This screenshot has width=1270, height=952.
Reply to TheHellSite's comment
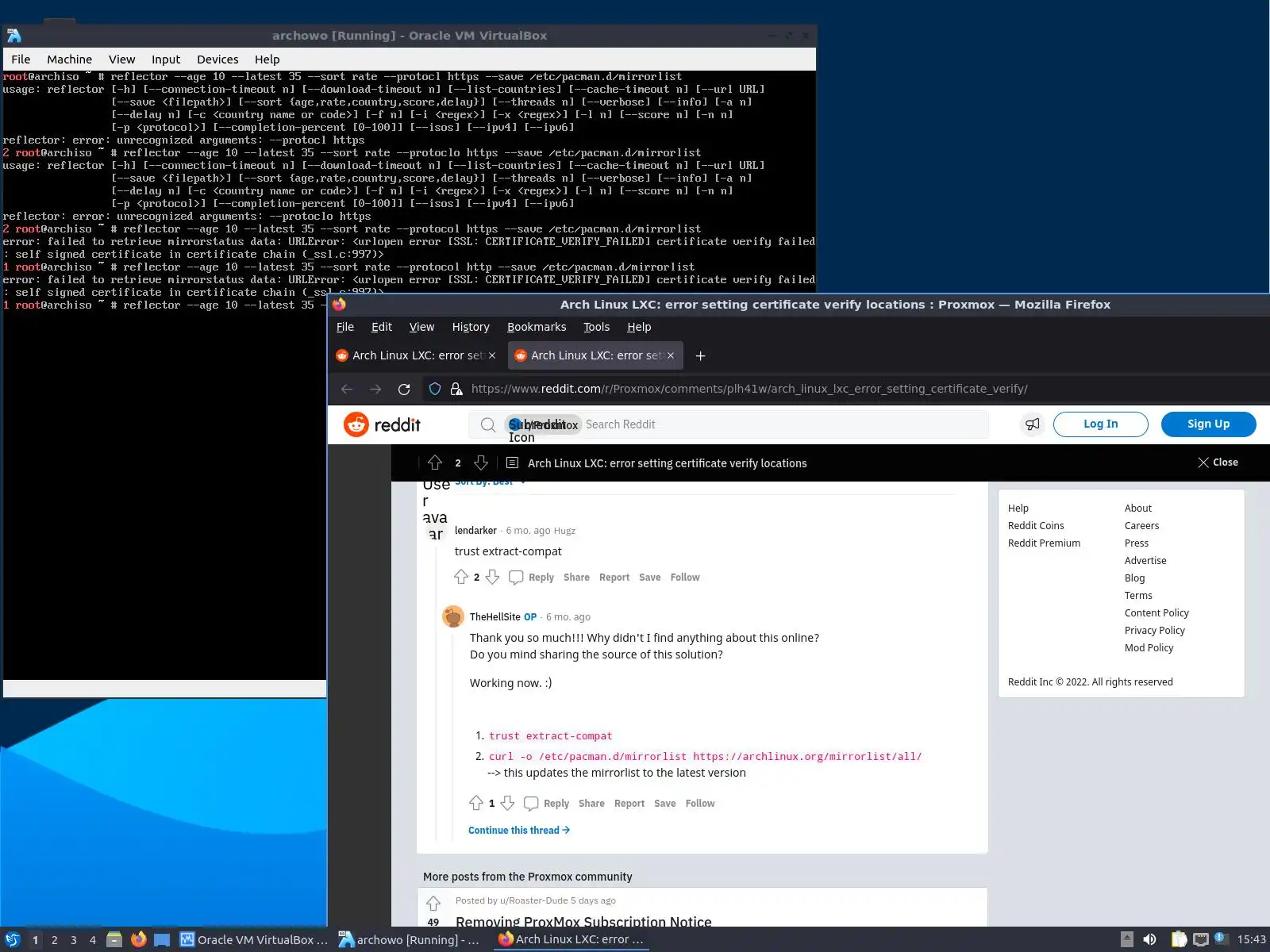[x=547, y=803]
